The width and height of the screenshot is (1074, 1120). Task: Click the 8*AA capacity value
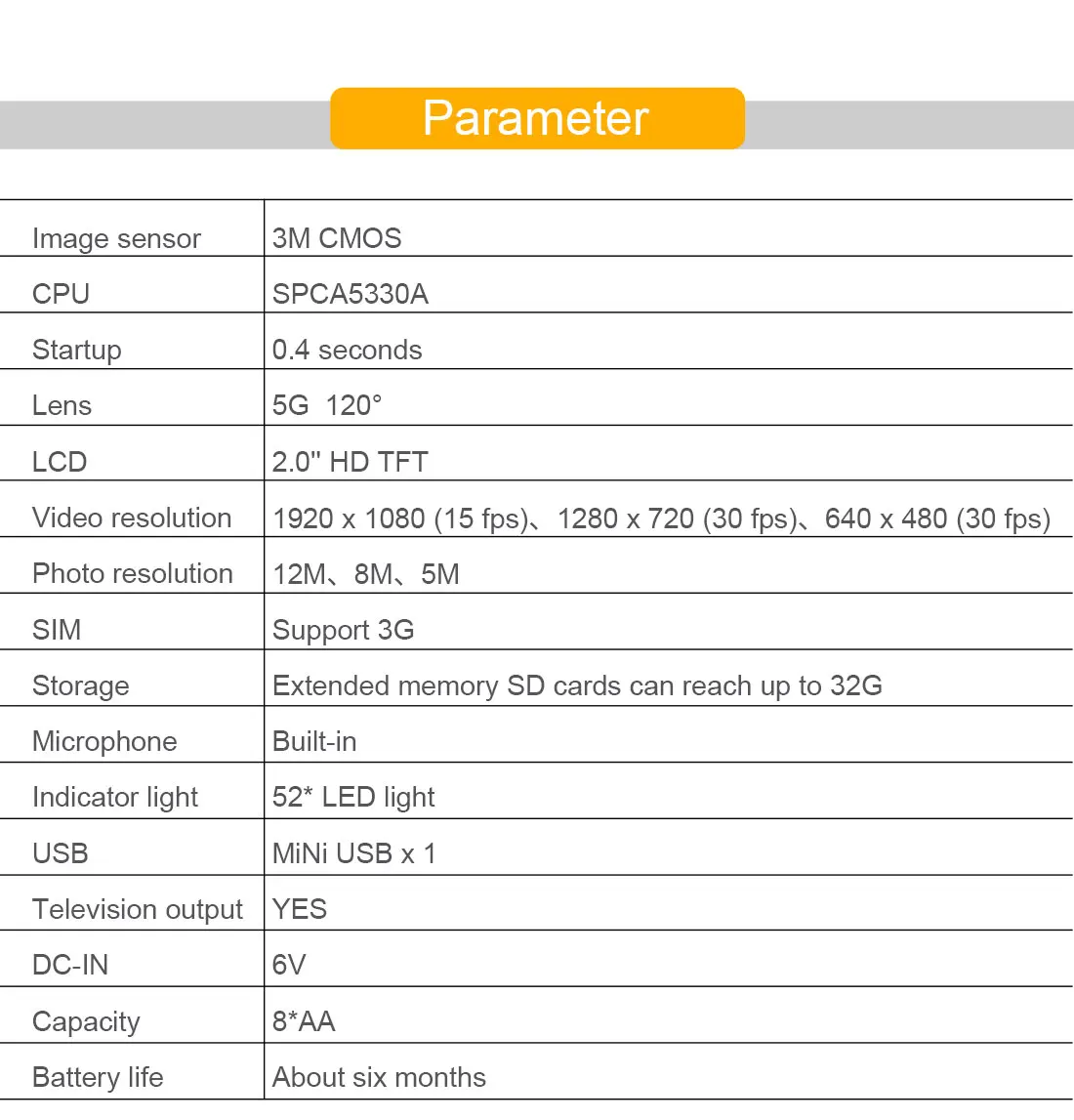[304, 1021]
